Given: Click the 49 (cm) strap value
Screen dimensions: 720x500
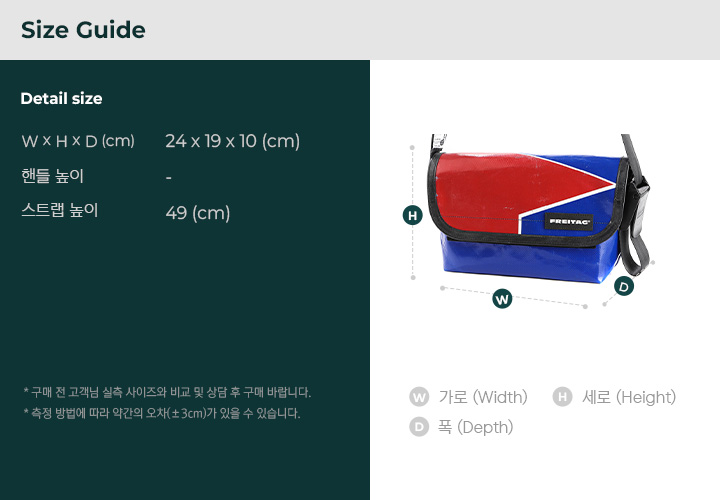Looking at the screenshot, I should coord(197,212).
